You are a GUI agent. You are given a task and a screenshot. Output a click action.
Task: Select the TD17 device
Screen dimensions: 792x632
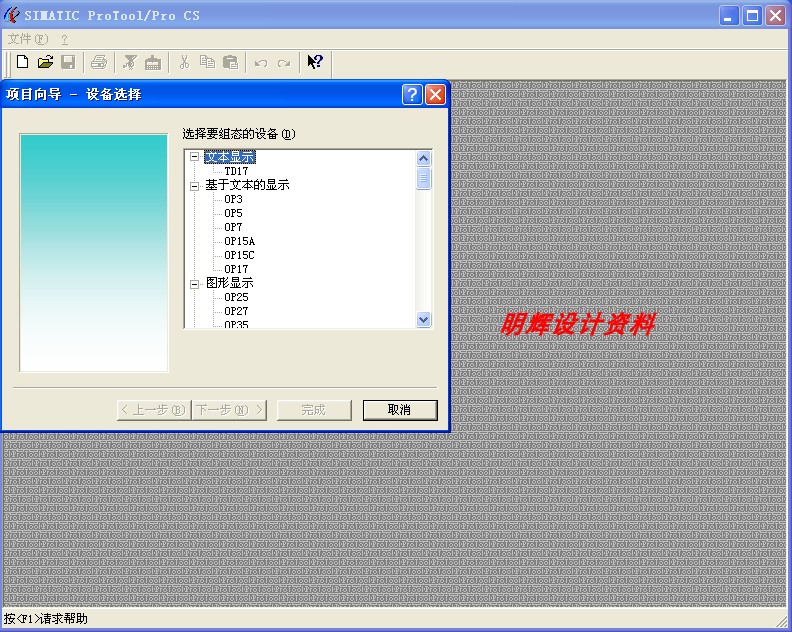click(236, 171)
